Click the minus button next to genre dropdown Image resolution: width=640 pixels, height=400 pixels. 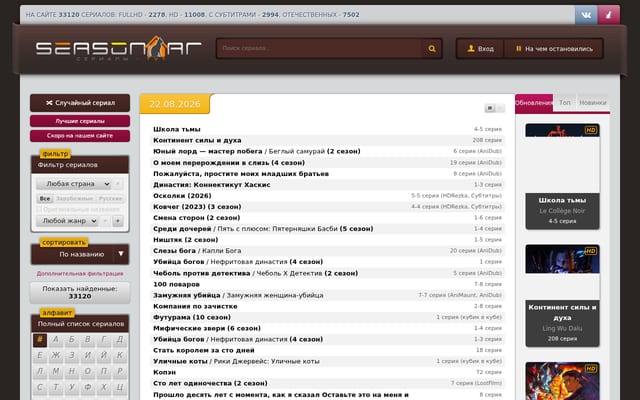pyautogui.click(x=105, y=221)
